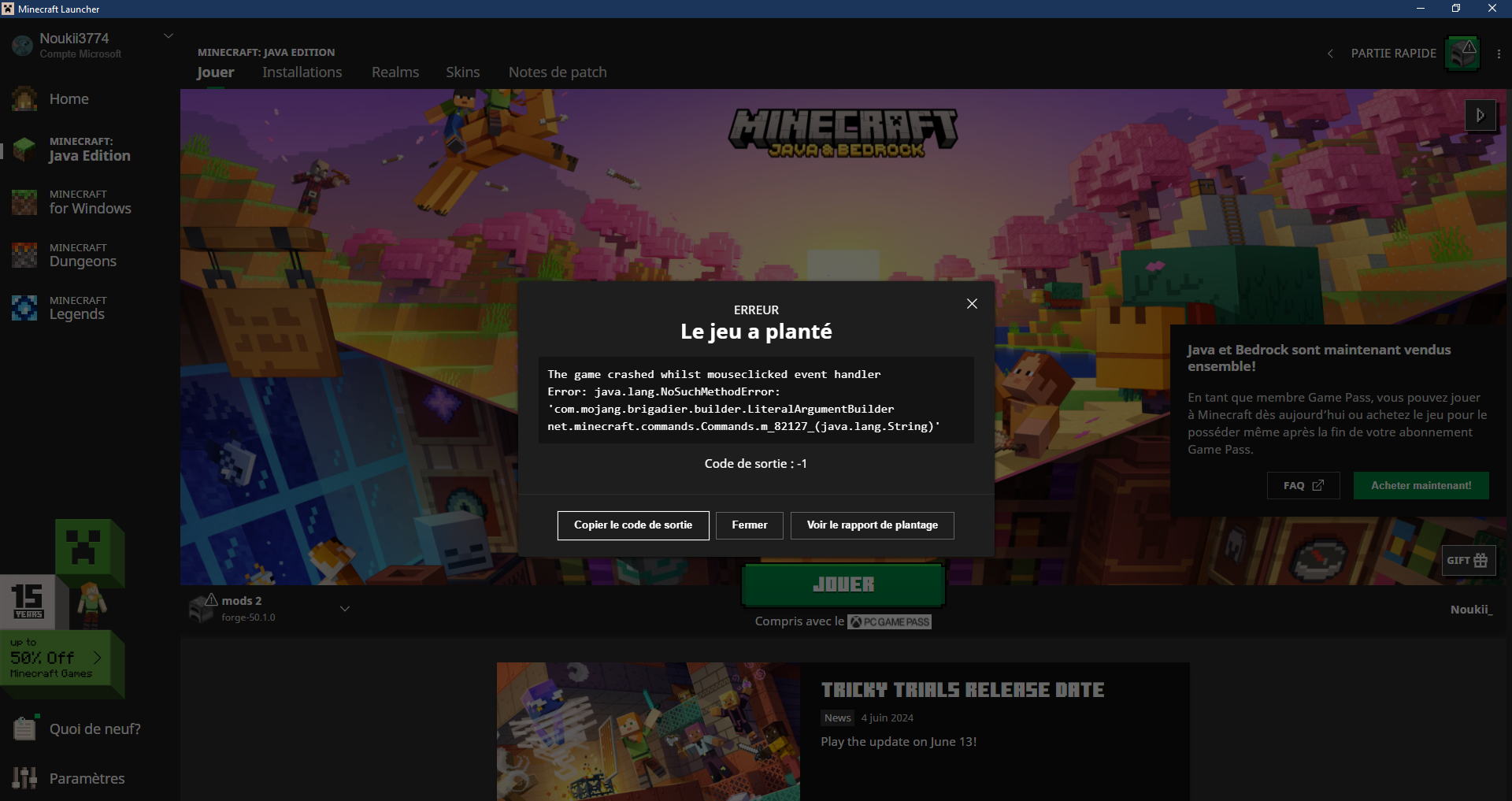Open the Paramètres sliders icon
Screen dimensions: 1512x801
24,778
